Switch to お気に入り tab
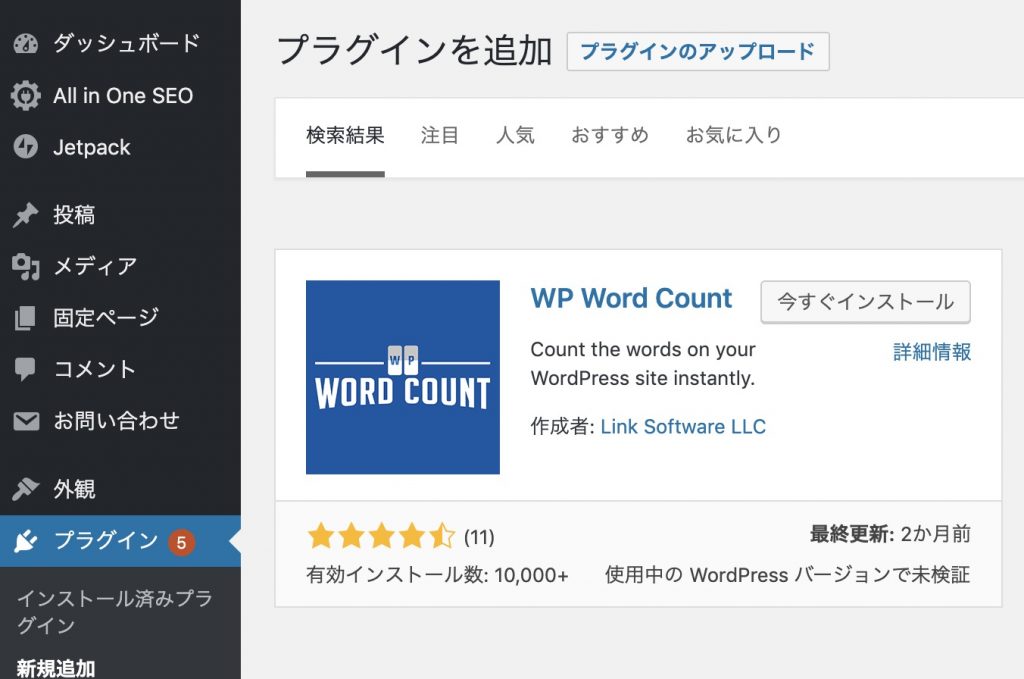The image size is (1024, 679). point(733,135)
